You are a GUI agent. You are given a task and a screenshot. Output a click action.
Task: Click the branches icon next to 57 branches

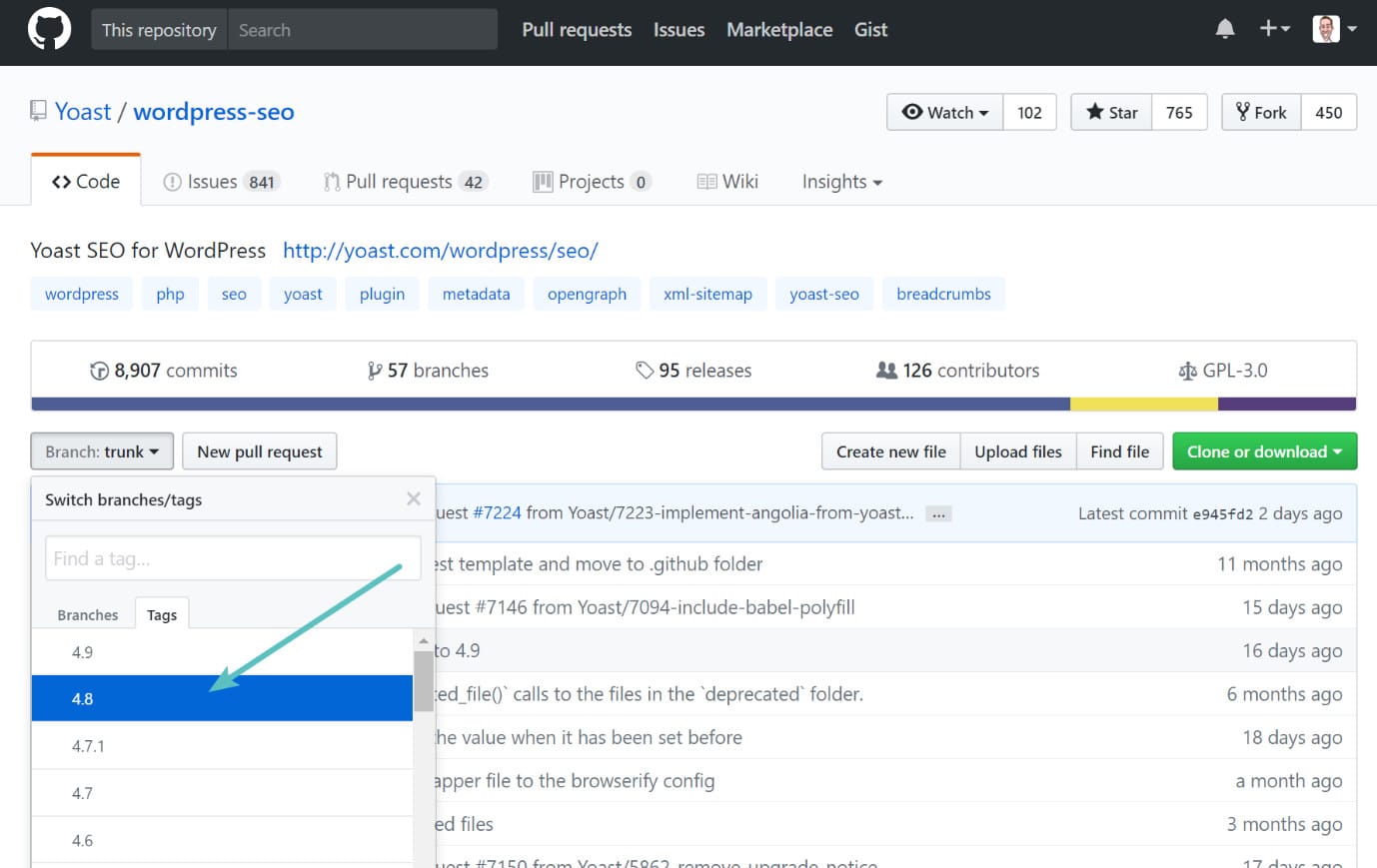(x=375, y=370)
